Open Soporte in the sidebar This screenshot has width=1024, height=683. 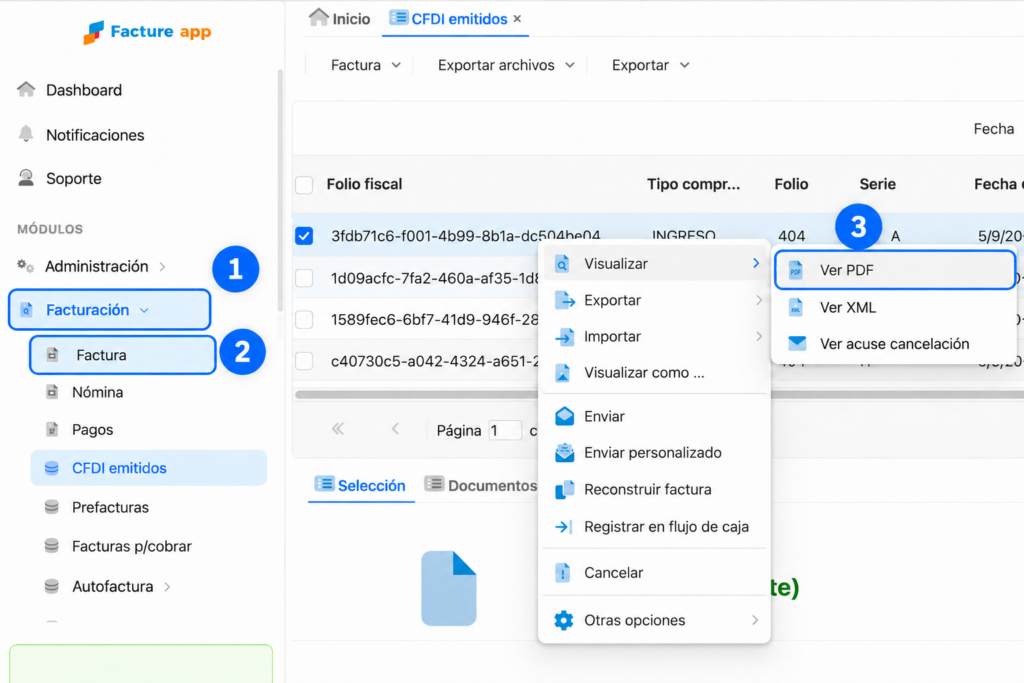coord(73,179)
